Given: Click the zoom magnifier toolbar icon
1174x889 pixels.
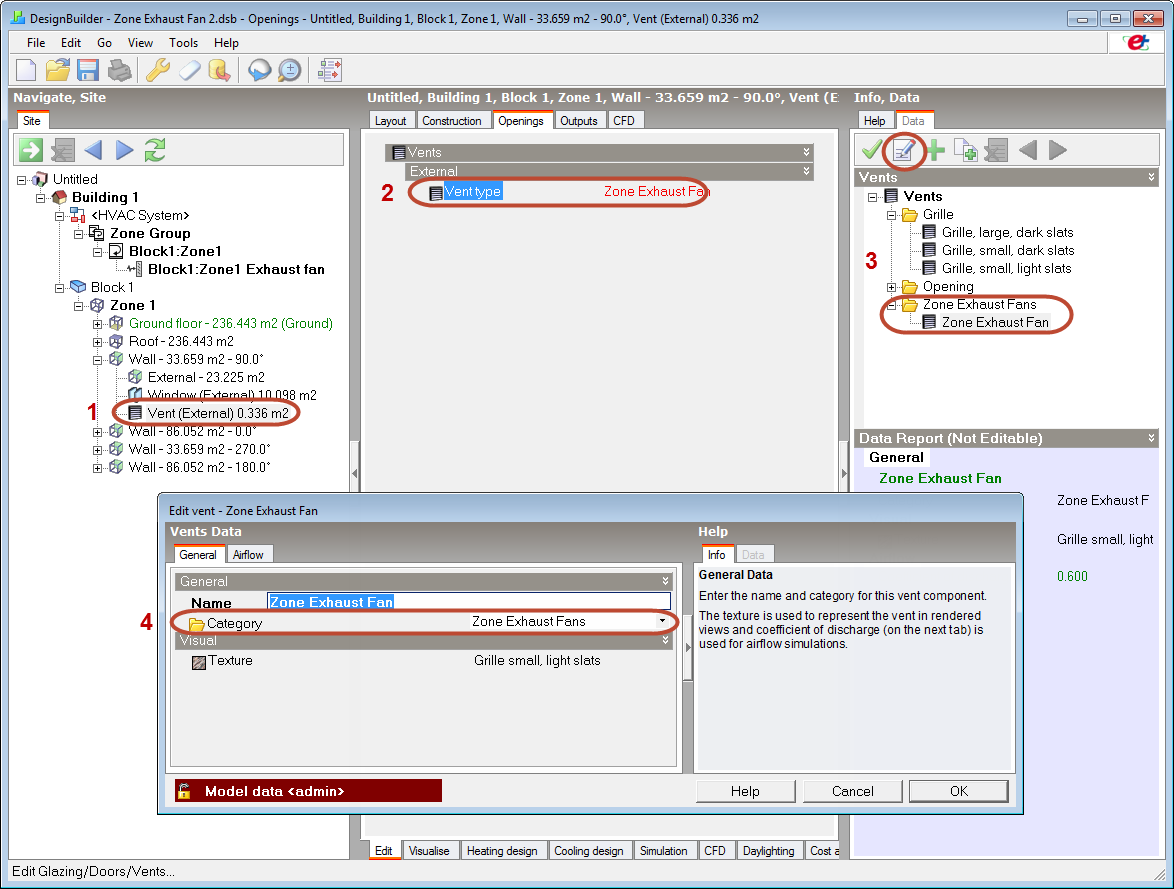Looking at the screenshot, I should 289,70.
